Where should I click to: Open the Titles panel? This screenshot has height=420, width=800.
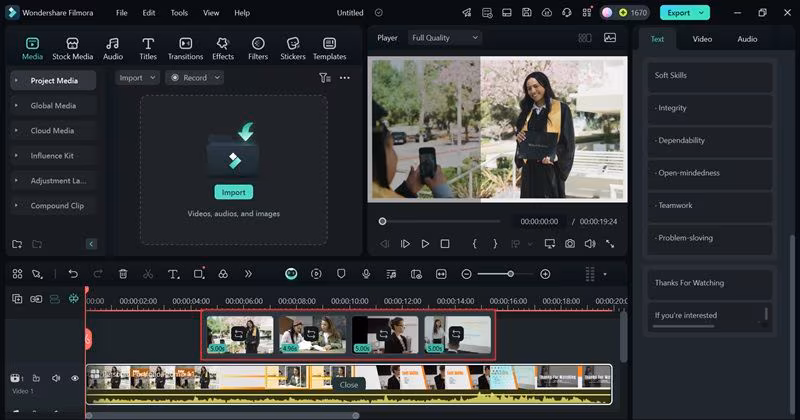148,49
